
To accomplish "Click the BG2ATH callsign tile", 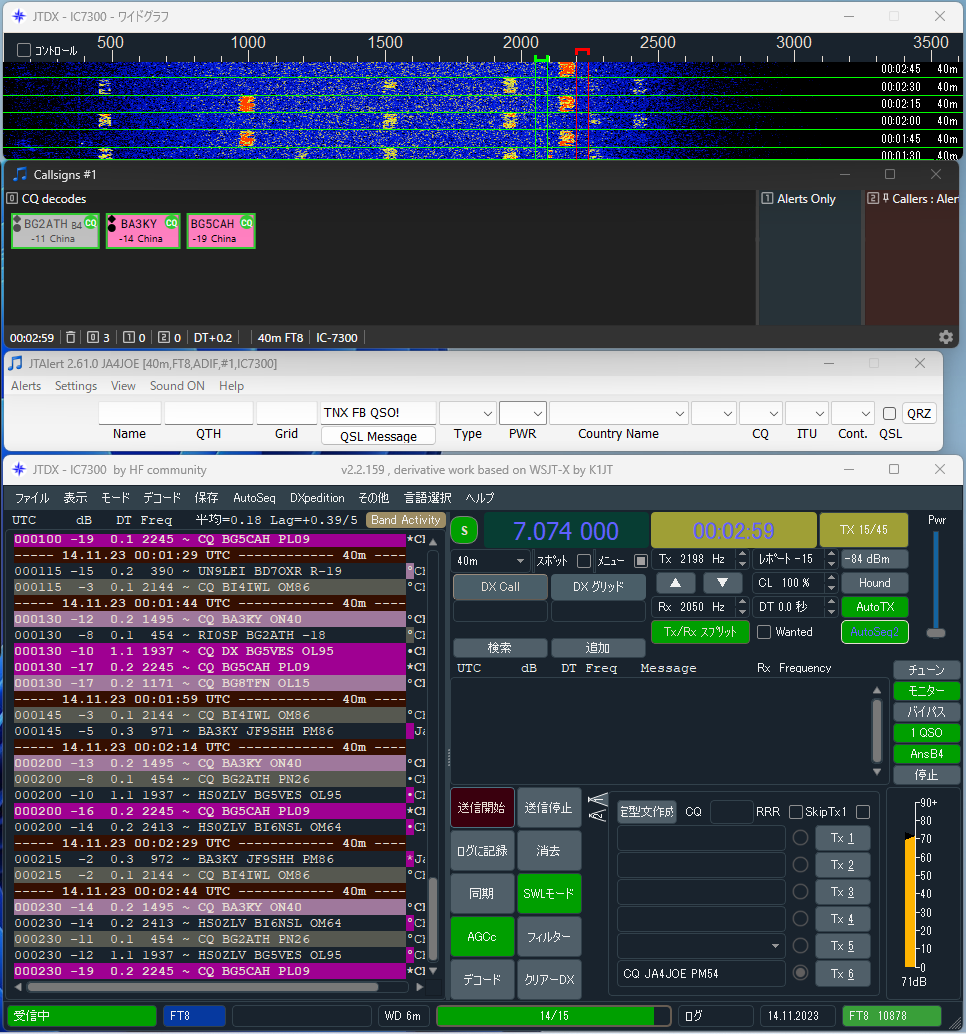I will [55, 231].
